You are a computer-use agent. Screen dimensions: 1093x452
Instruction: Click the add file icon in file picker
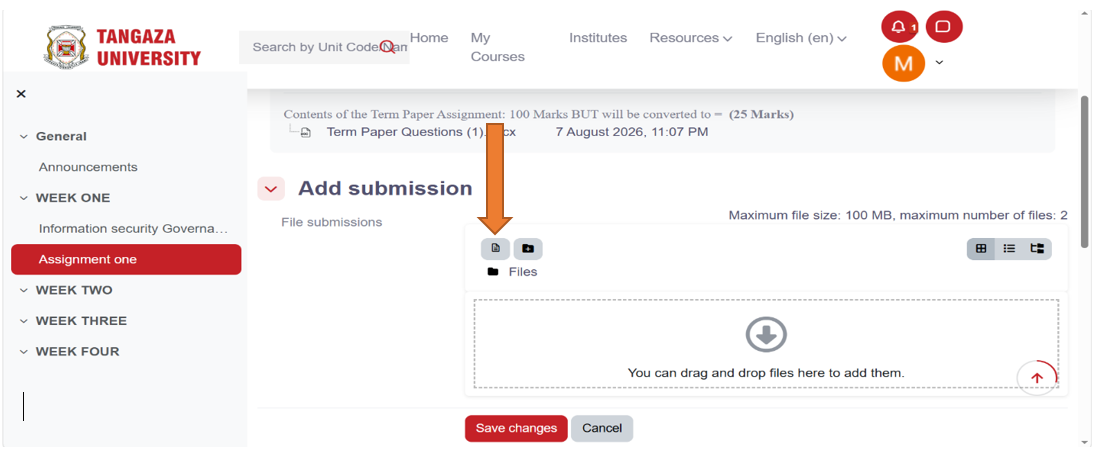[496, 248]
